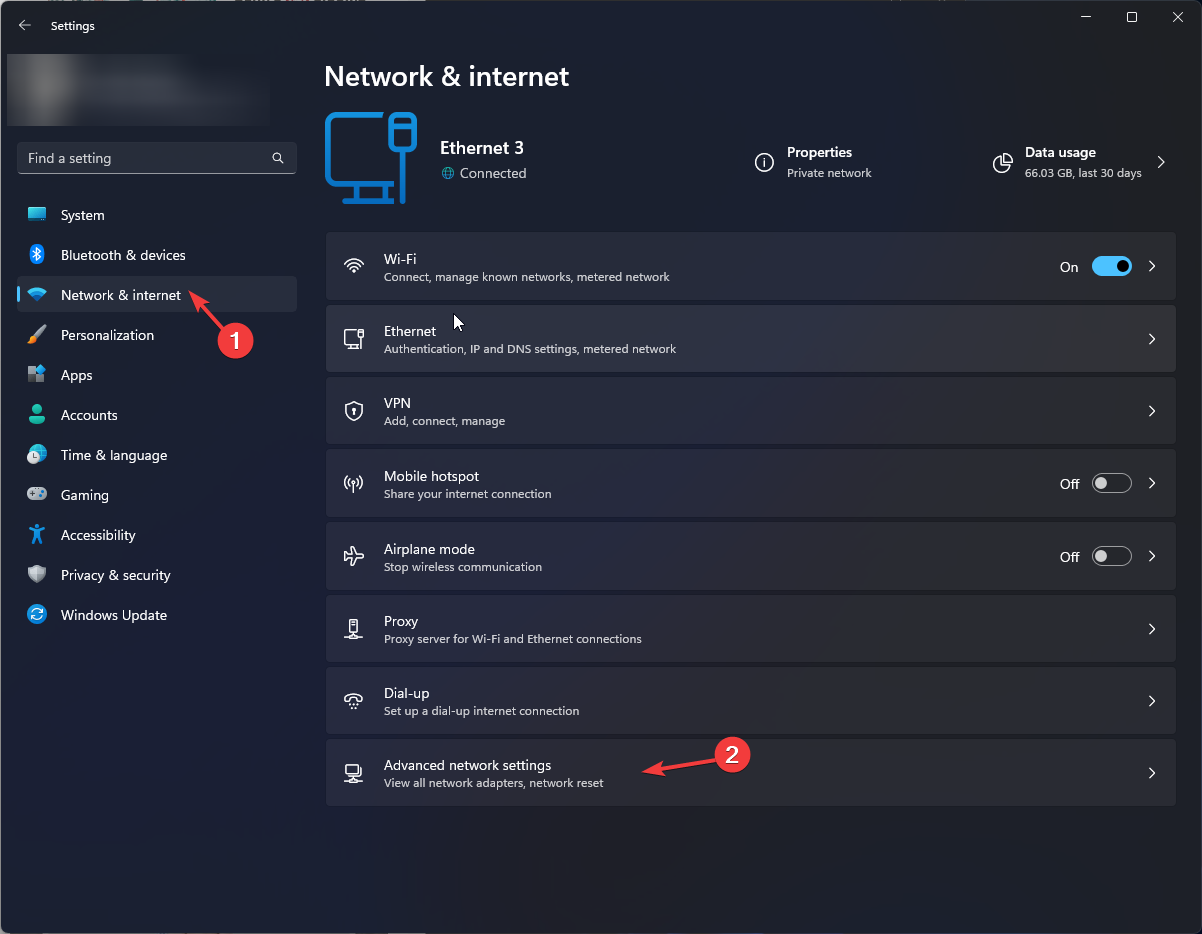
Task: Open Proxy settings via its chevron
Action: pos(1151,629)
